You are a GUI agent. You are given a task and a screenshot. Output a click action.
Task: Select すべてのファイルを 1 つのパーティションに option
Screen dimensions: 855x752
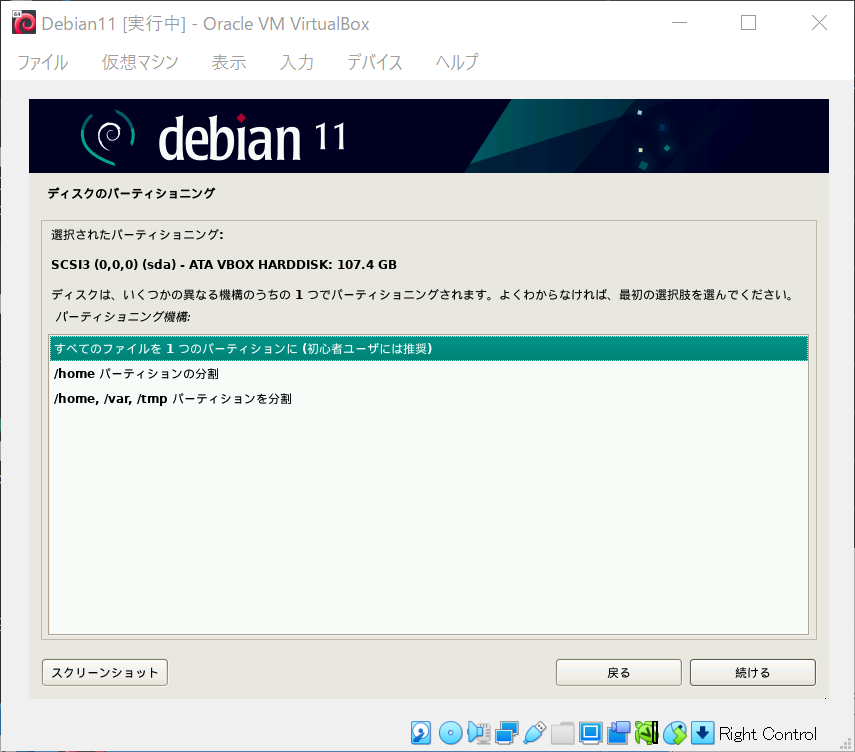[x=429, y=348]
